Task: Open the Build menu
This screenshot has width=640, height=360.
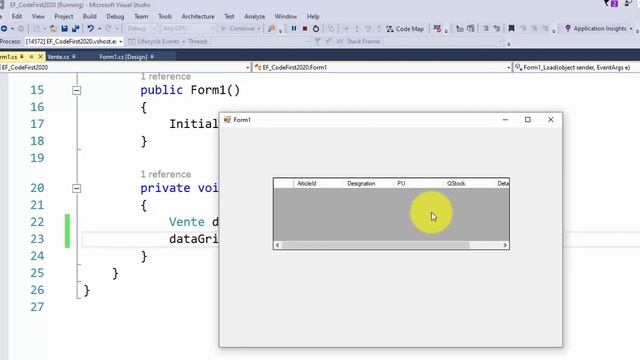Action: pyautogui.click(x=89, y=16)
